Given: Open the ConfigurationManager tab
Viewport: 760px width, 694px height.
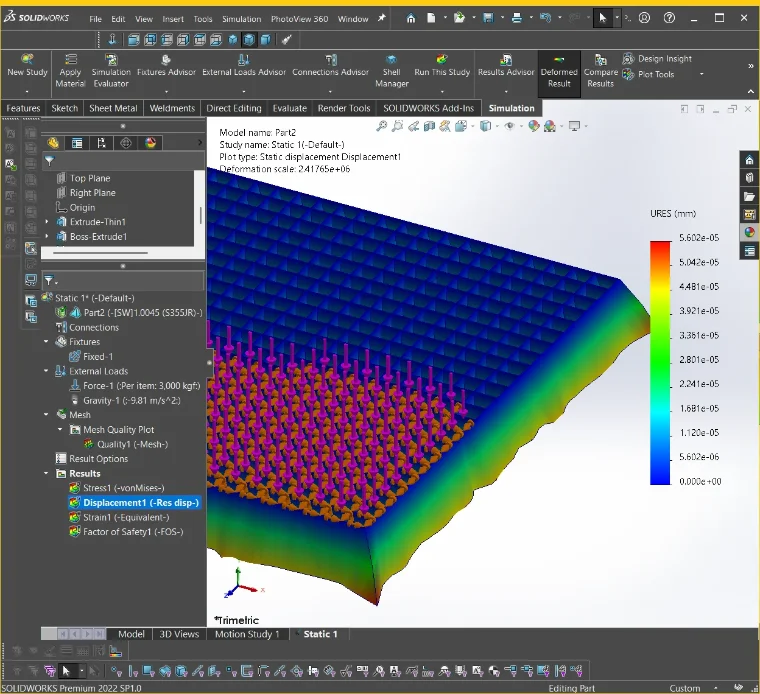Looking at the screenshot, I should (101, 143).
